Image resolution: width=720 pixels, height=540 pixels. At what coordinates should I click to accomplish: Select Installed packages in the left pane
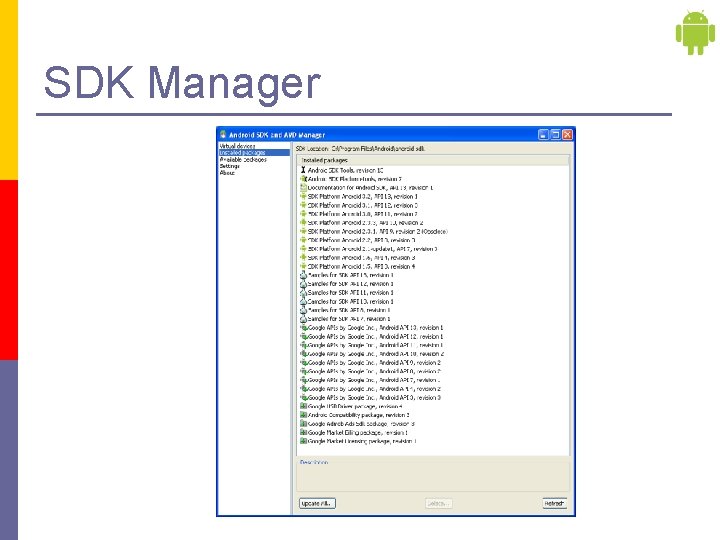tap(254, 152)
